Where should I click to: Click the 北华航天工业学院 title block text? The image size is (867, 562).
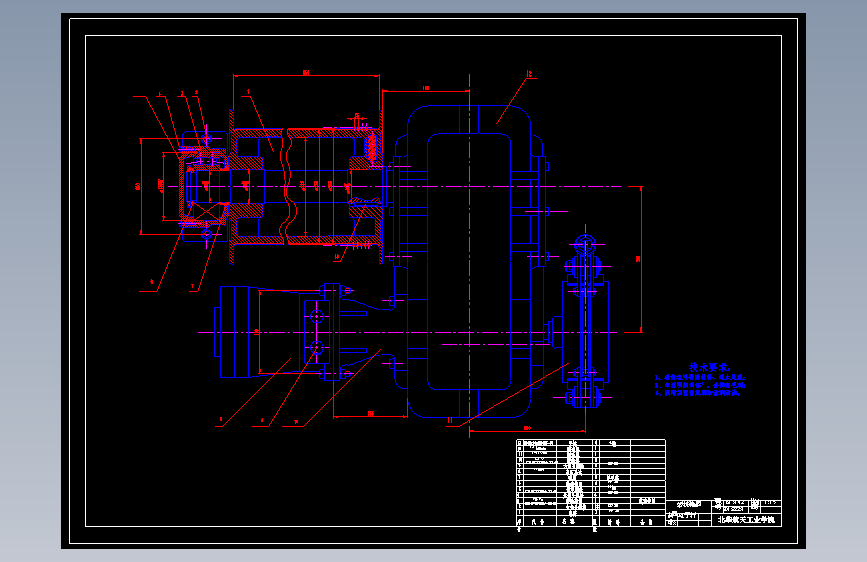pyautogui.click(x=746, y=520)
